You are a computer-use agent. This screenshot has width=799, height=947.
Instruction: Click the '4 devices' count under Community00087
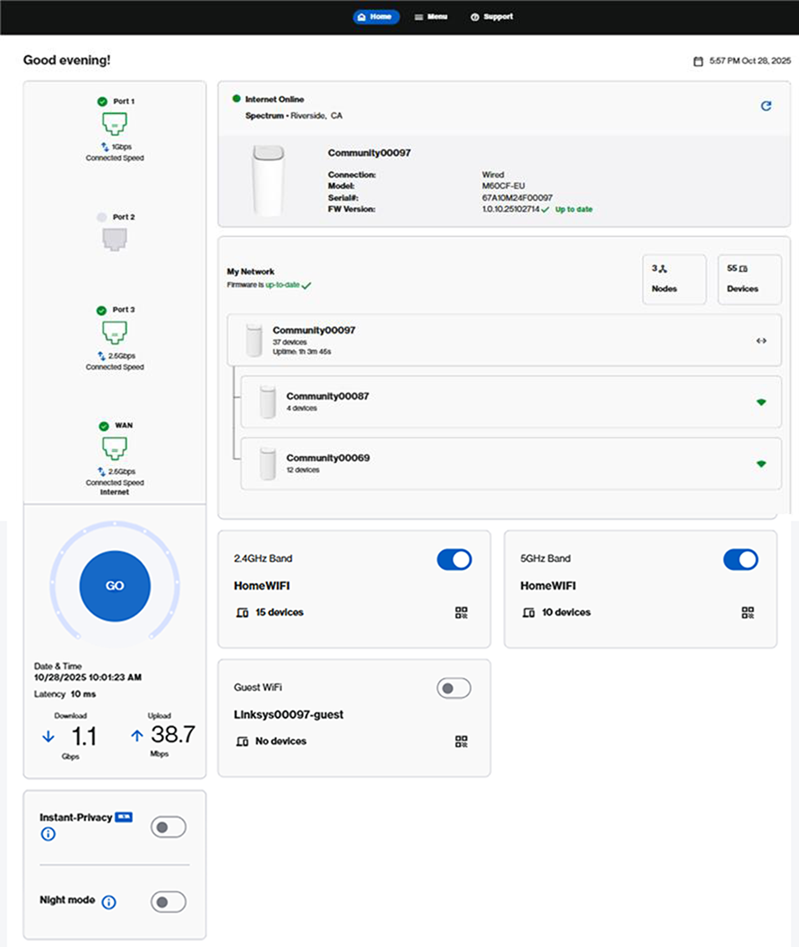(301, 408)
